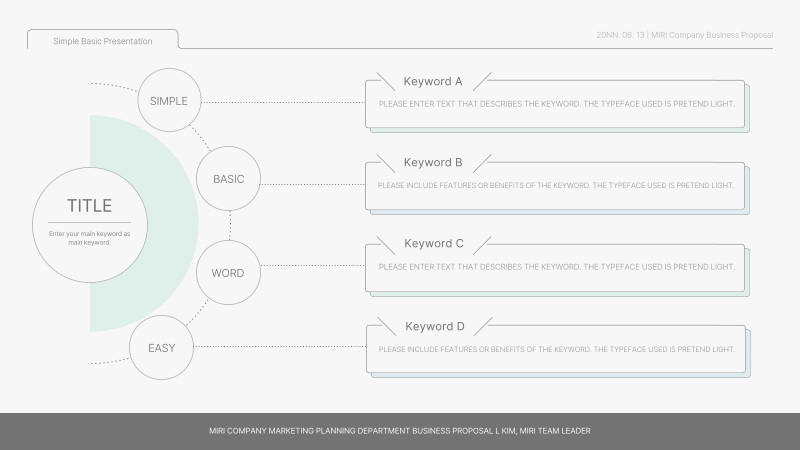Select Keyword A description text box

coord(557,104)
